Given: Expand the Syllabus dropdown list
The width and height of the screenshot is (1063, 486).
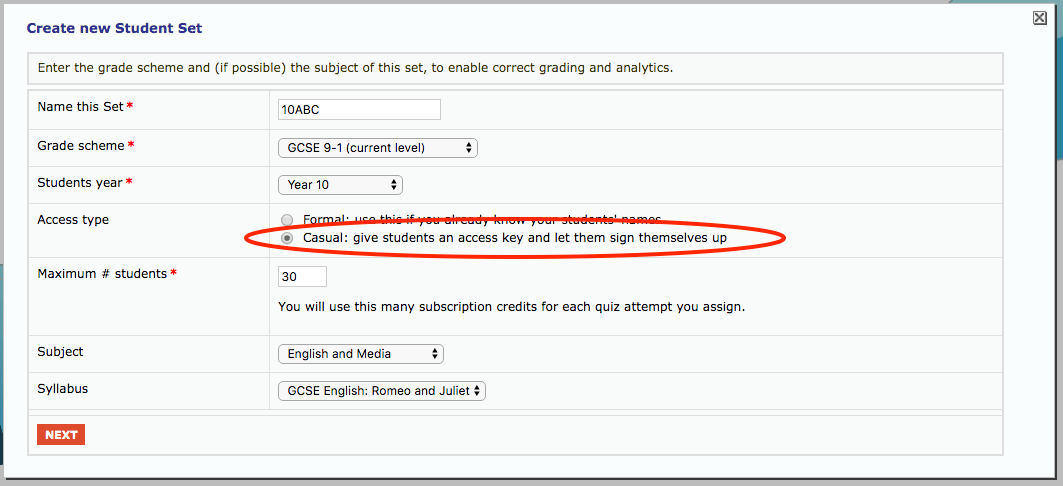Looking at the screenshot, I should pos(381,391).
